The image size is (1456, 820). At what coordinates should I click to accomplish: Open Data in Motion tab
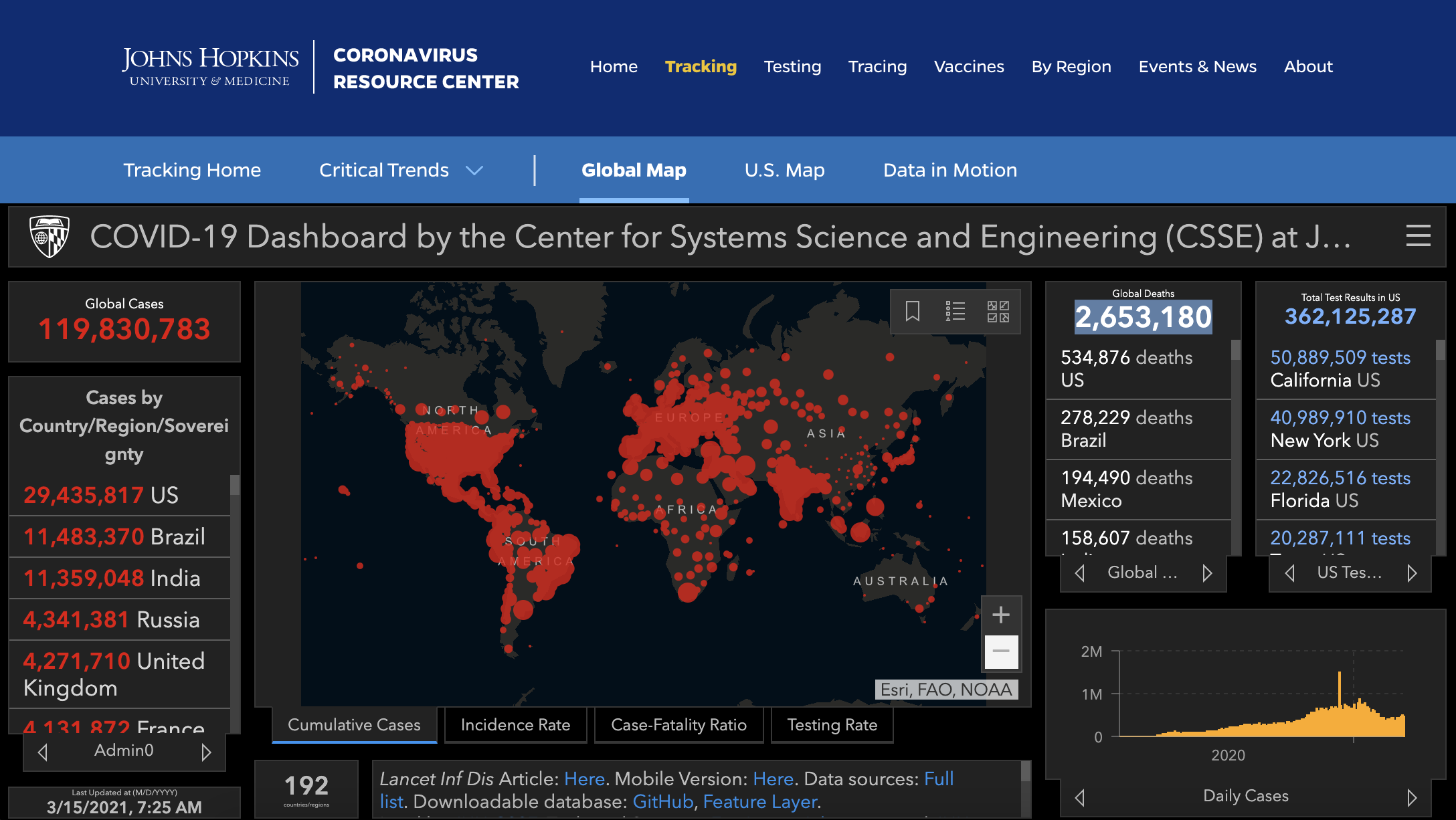coord(950,171)
